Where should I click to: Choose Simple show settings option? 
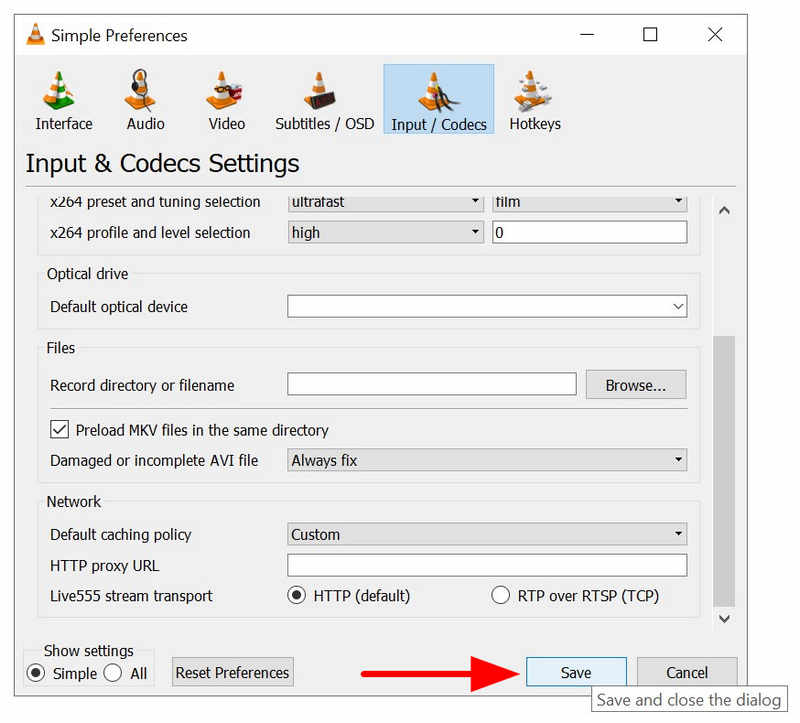pyautogui.click(x=36, y=673)
